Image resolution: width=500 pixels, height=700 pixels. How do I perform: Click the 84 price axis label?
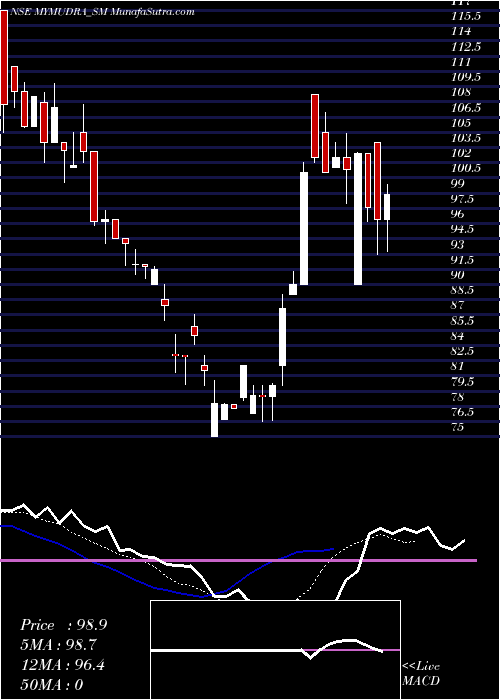pyautogui.click(x=458, y=336)
